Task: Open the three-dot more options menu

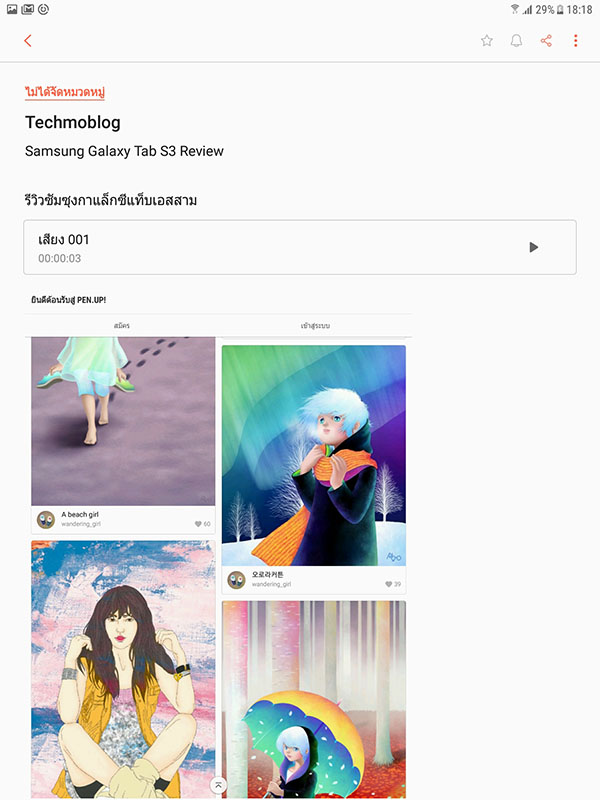Action: (576, 41)
